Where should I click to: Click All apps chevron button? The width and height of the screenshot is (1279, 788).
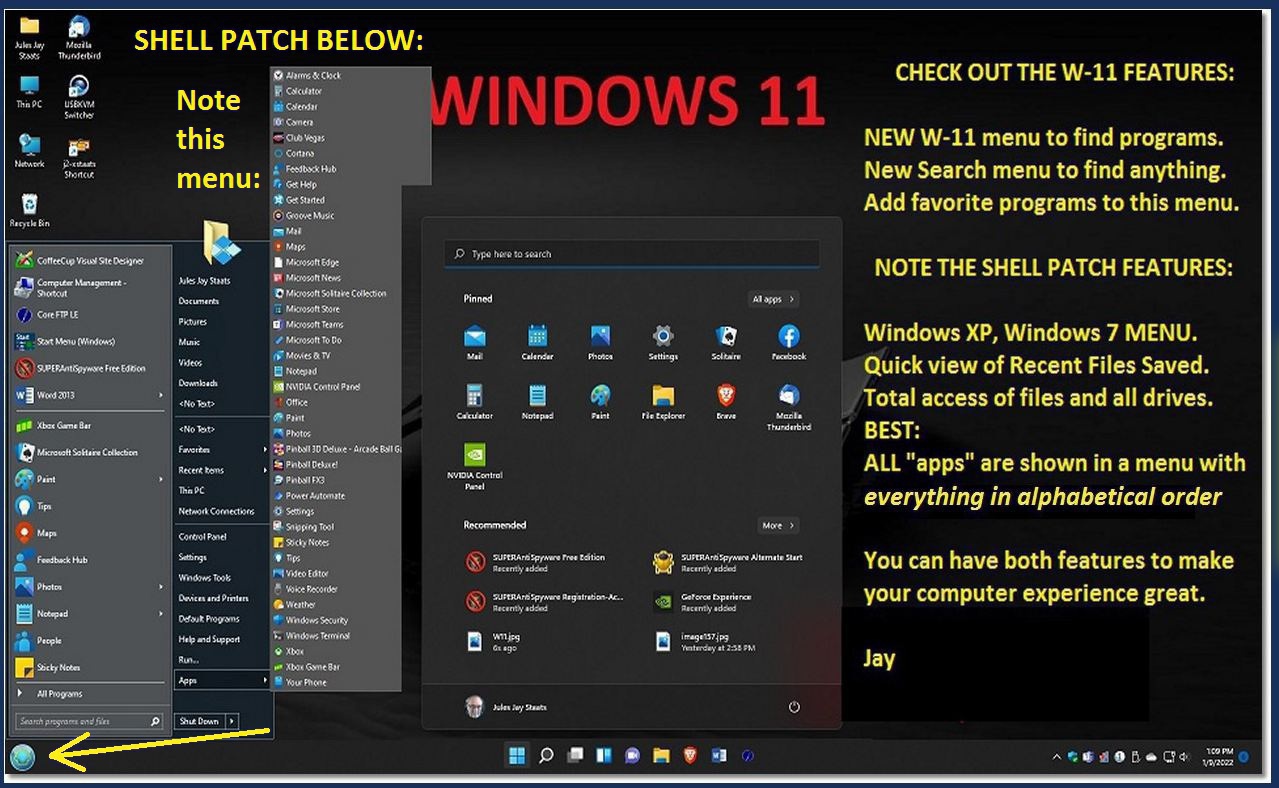point(774,299)
